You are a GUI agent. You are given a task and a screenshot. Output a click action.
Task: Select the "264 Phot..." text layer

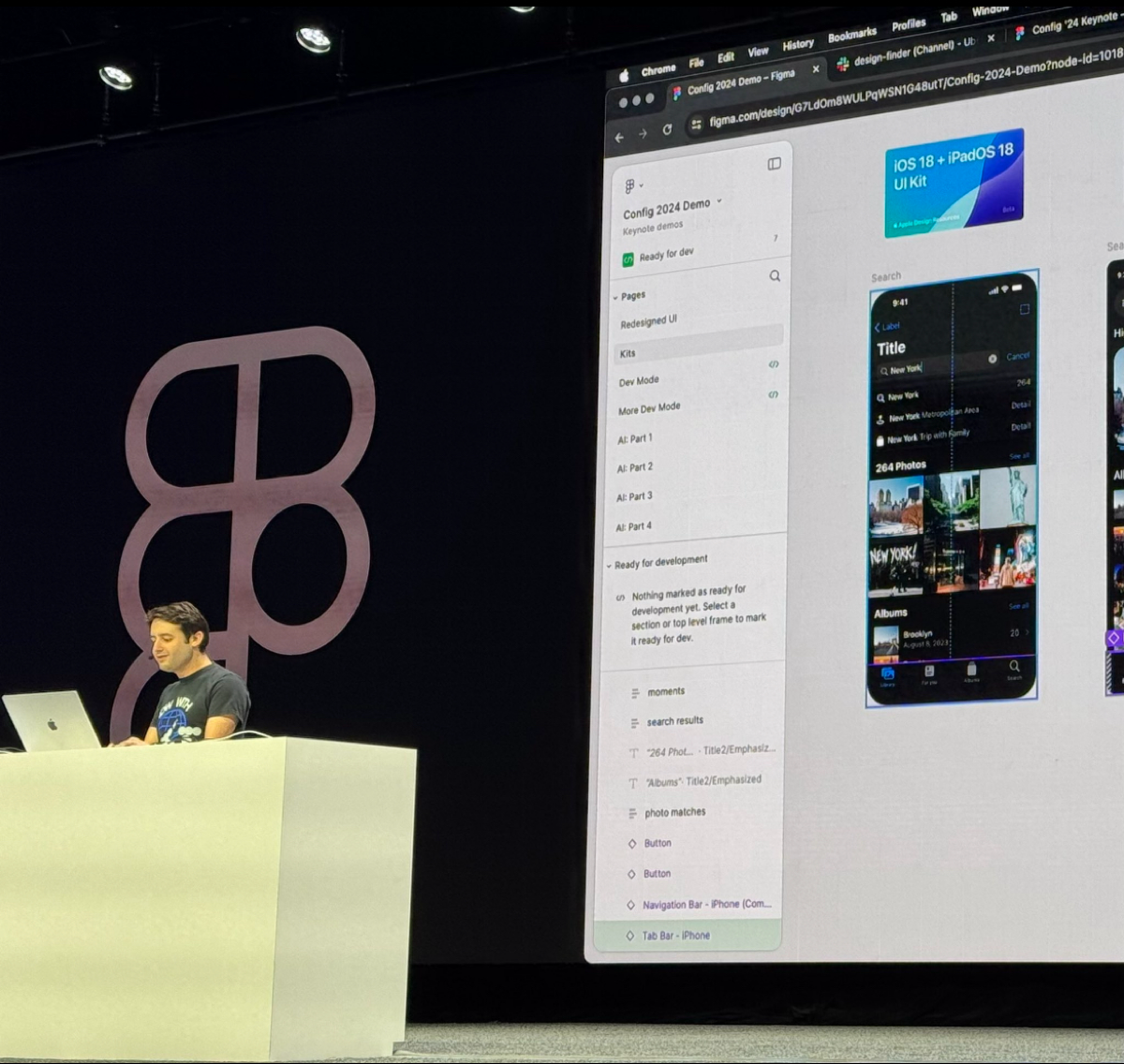pyautogui.click(x=710, y=750)
